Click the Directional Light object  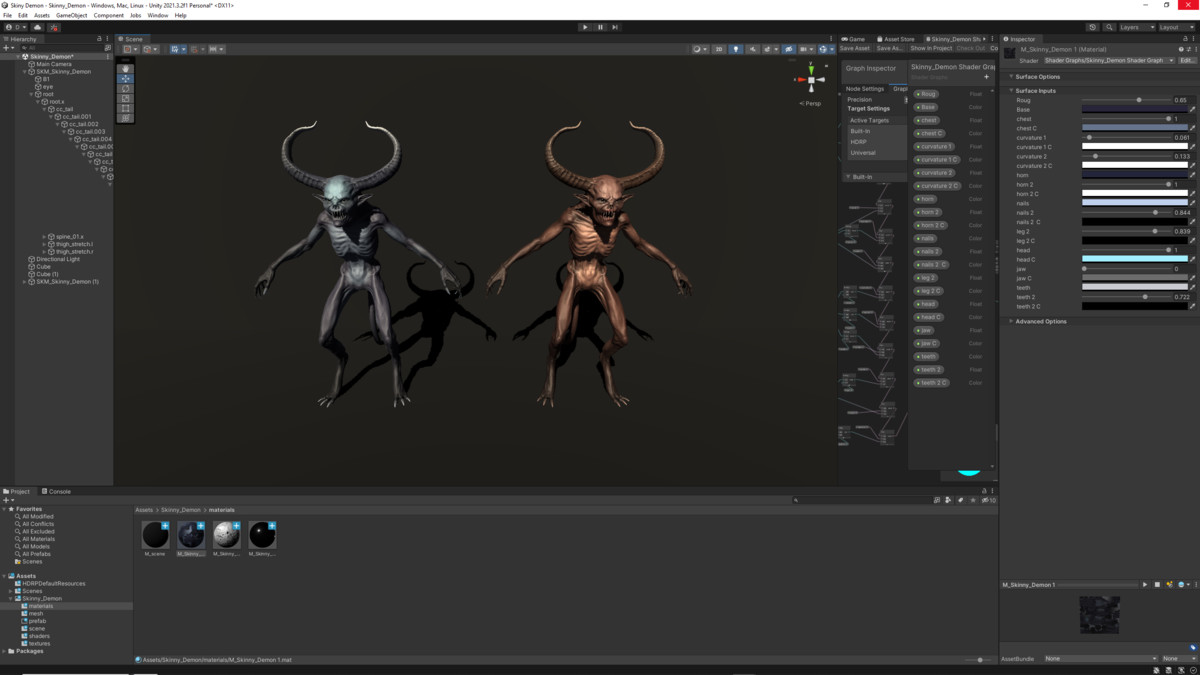[x=58, y=259]
